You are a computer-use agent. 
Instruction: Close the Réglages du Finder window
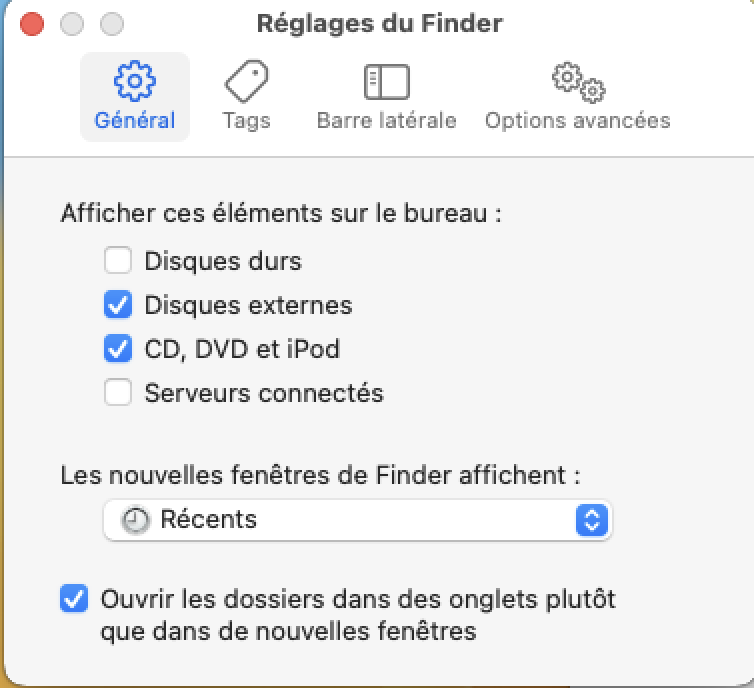[32, 23]
